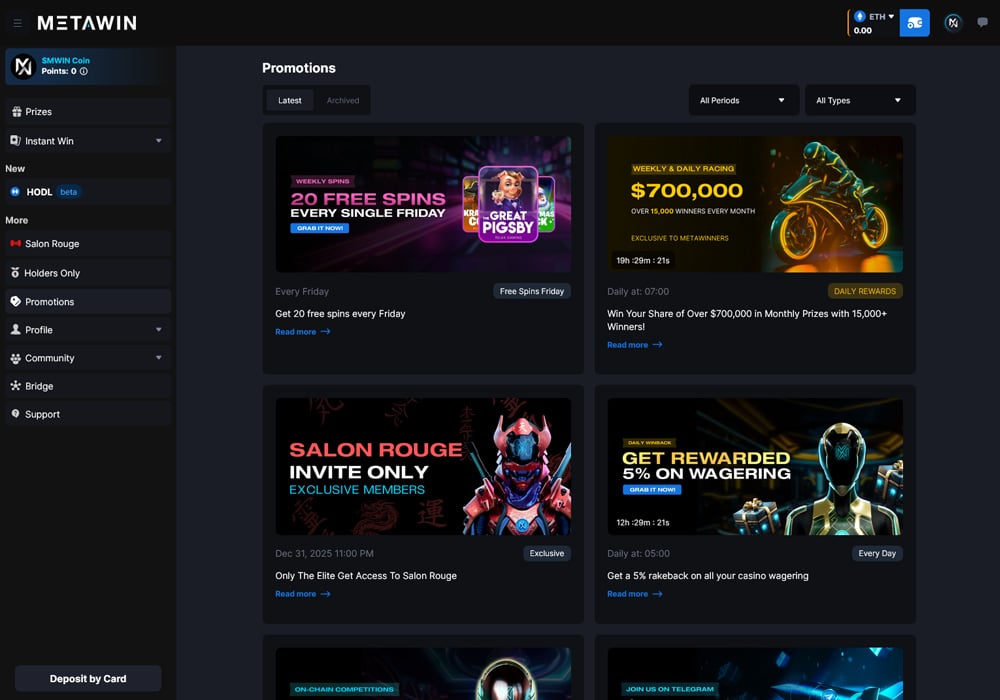Open the Salon Rouge promotion banner

423,466
